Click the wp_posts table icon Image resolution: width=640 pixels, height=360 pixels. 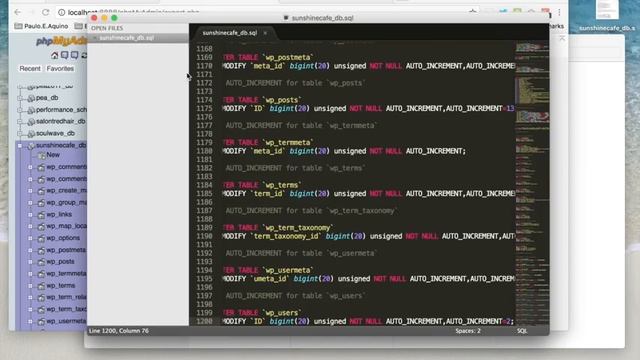41,262
